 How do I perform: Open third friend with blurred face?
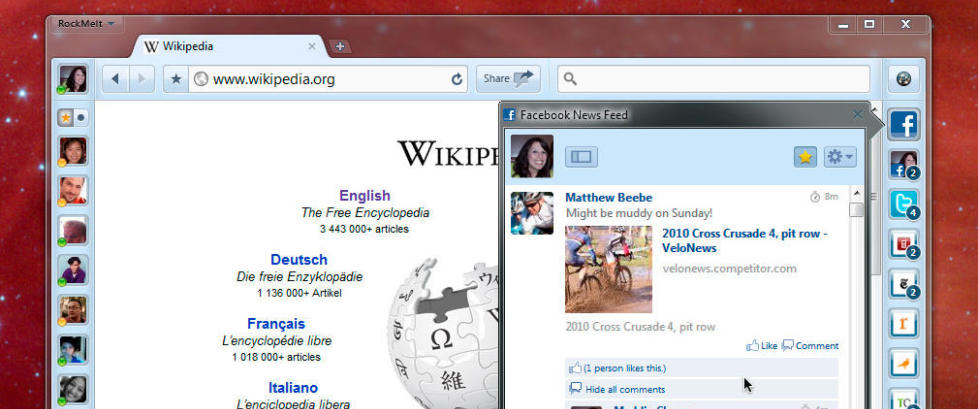[73, 231]
